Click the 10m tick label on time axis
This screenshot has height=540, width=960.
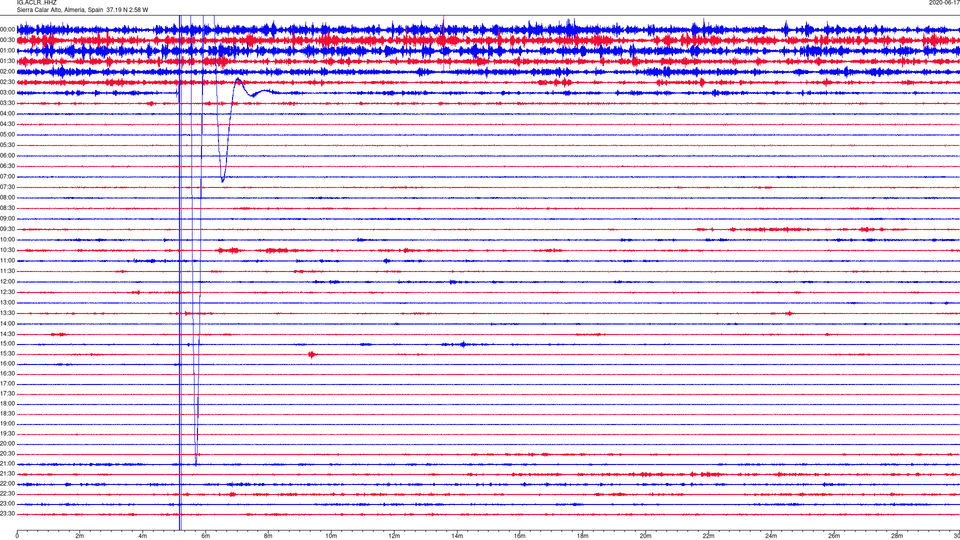tap(331, 536)
